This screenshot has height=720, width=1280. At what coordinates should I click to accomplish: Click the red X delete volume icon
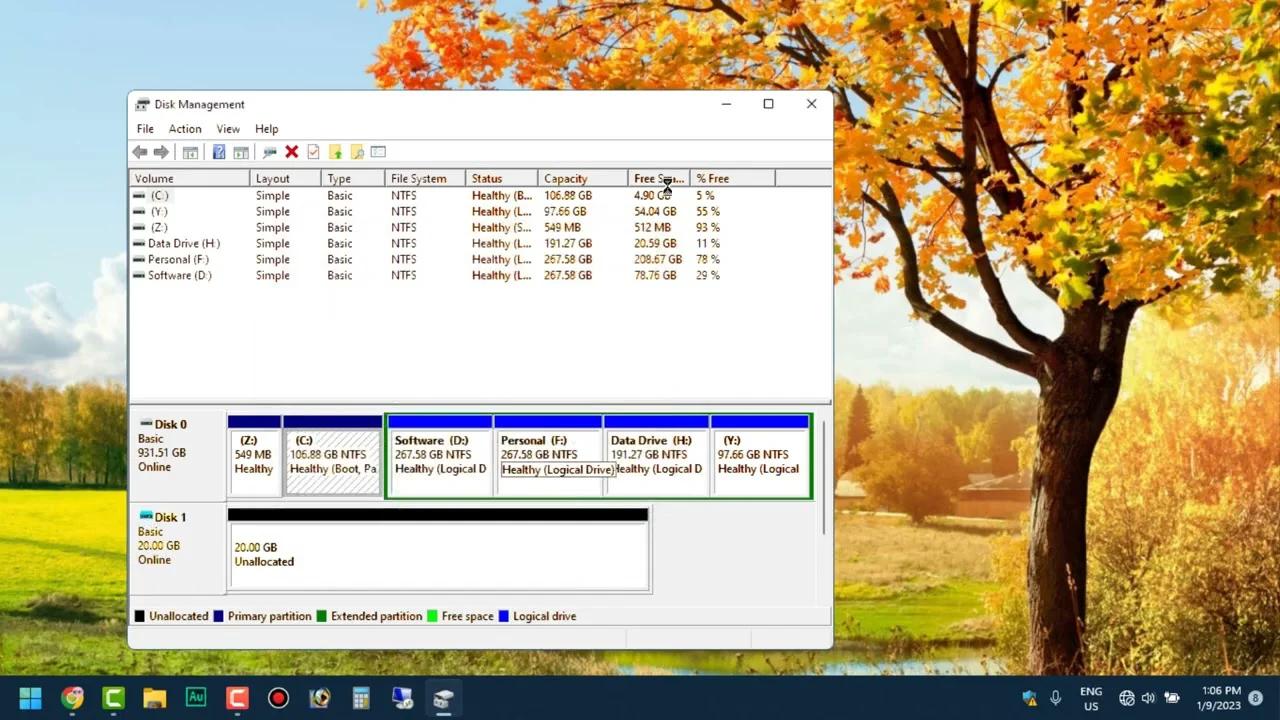[291, 151]
